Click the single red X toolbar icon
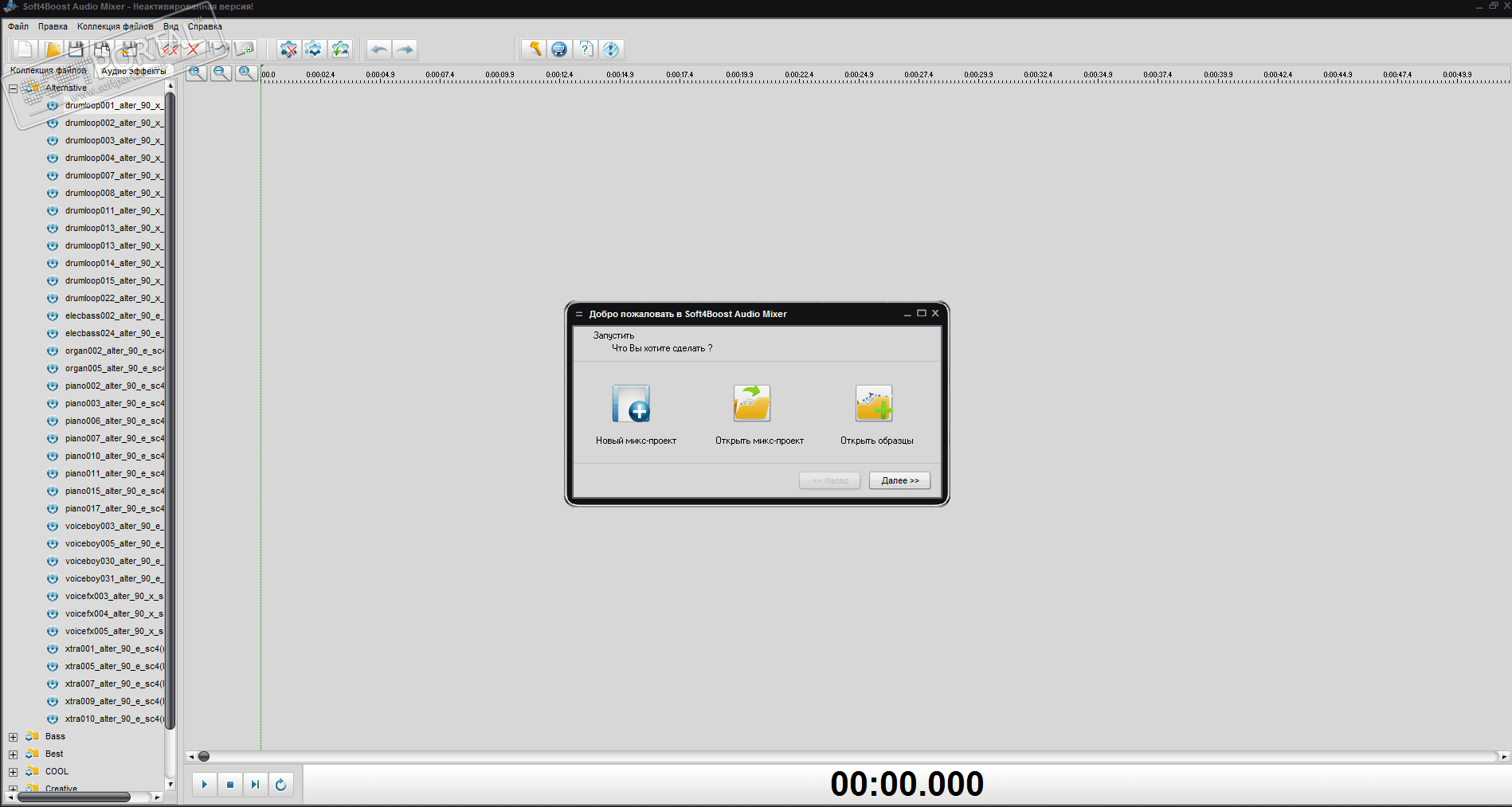Image resolution: width=1512 pixels, height=807 pixels. click(194, 49)
